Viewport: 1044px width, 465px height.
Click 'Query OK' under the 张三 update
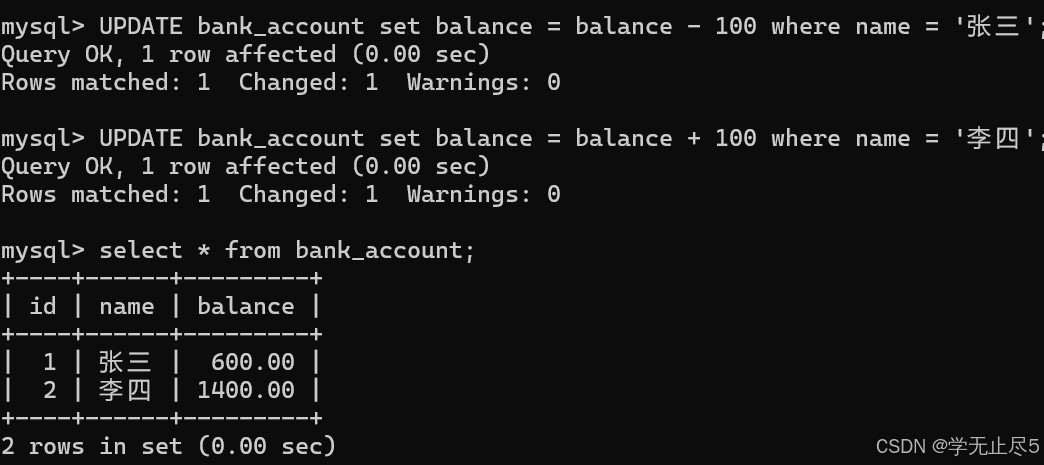57,54
